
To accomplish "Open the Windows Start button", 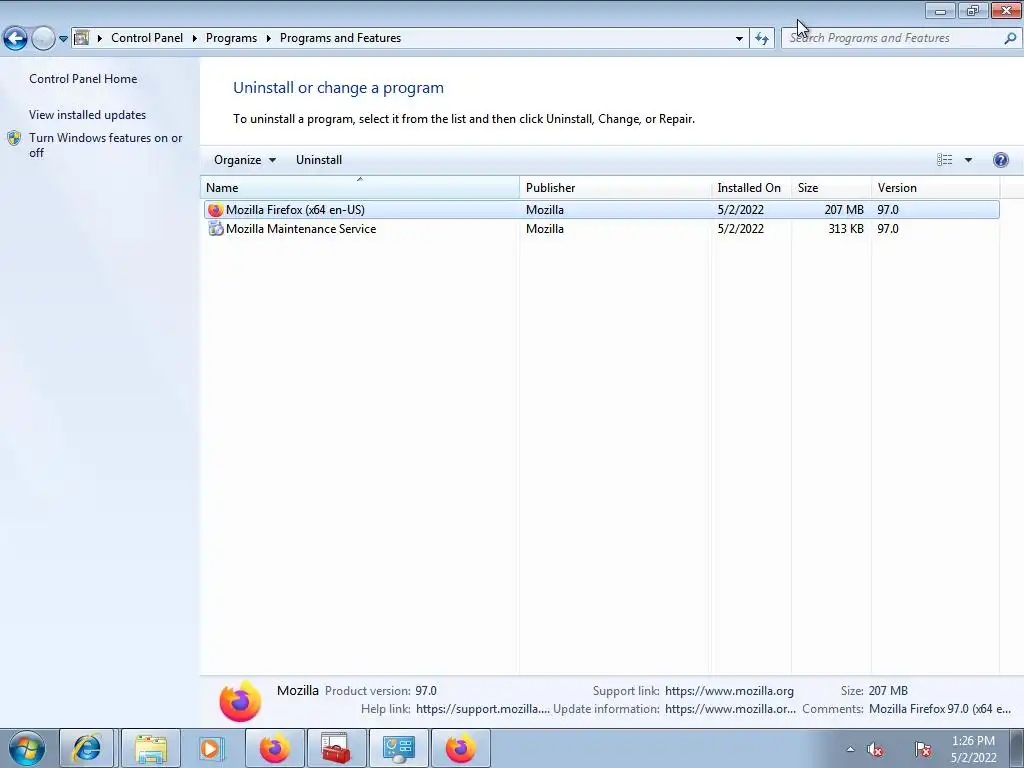I will click(x=27, y=748).
